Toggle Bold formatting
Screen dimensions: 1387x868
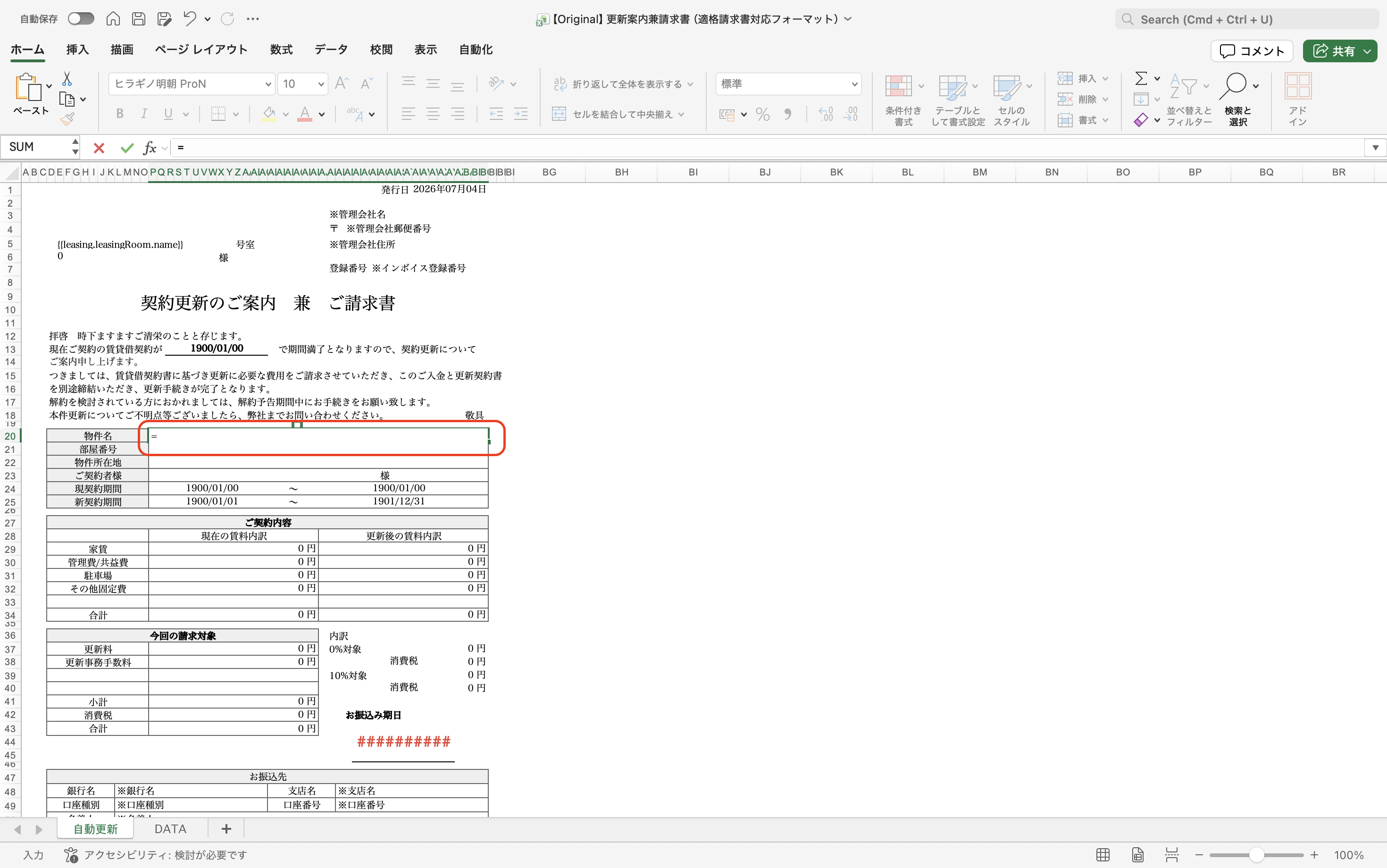119,114
